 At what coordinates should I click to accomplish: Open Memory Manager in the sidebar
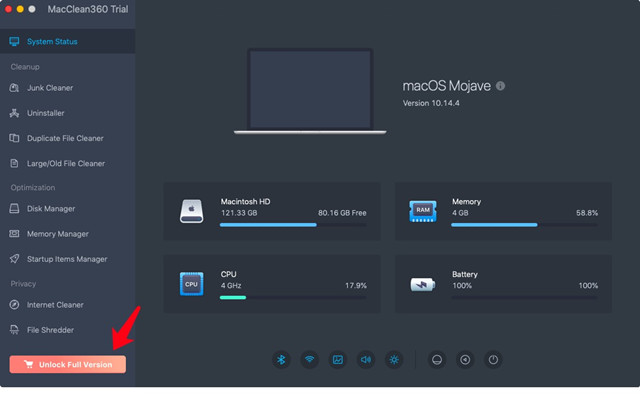tap(68, 234)
